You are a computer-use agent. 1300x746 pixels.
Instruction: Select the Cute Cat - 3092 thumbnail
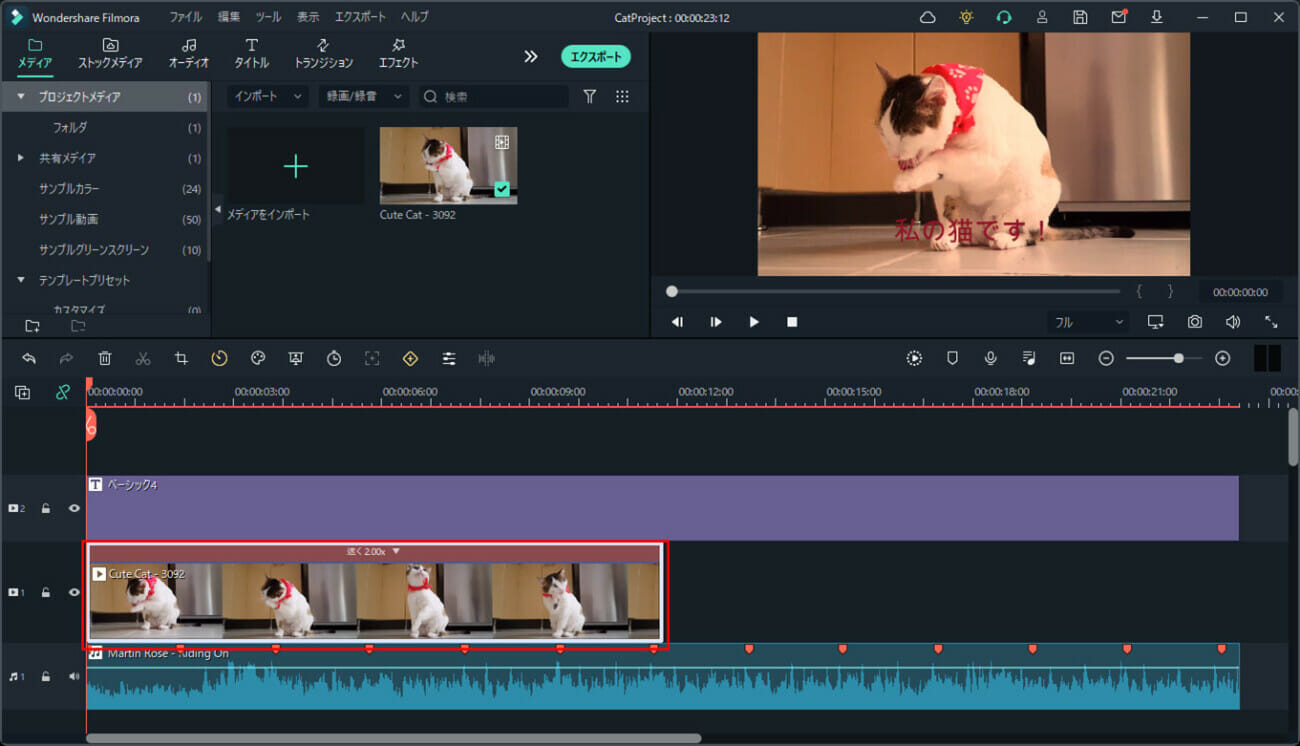[448, 166]
